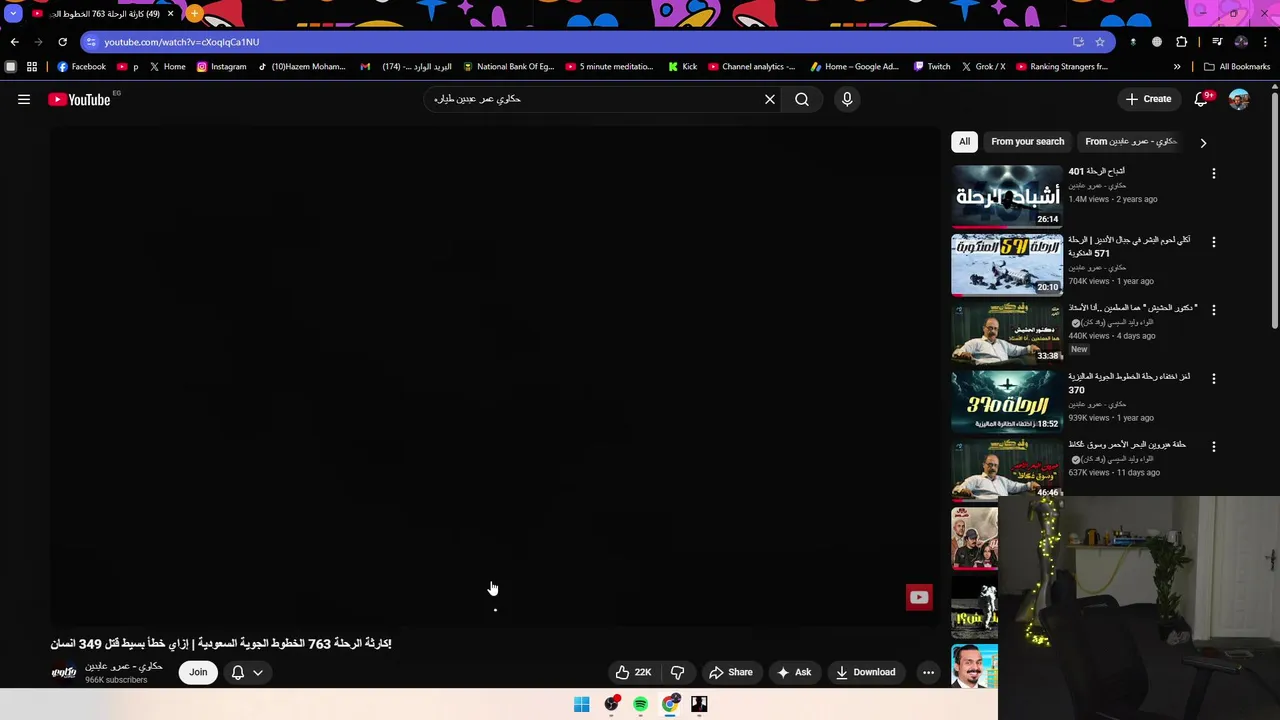Click the magnifier search button
The height and width of the screenshot is (720, 1280).
tap(802, 99)
